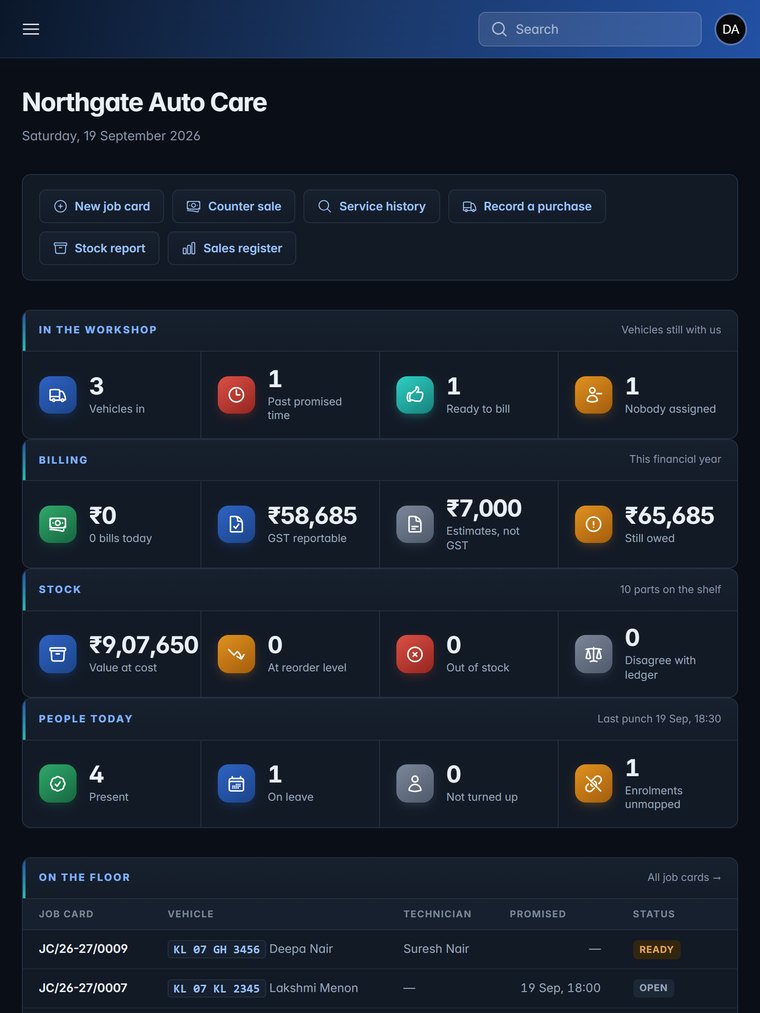Click the Enrolments unmapped broken-link icon
Image resolution: width=760 pixels, height=1013 pixels.
[593, 783]
